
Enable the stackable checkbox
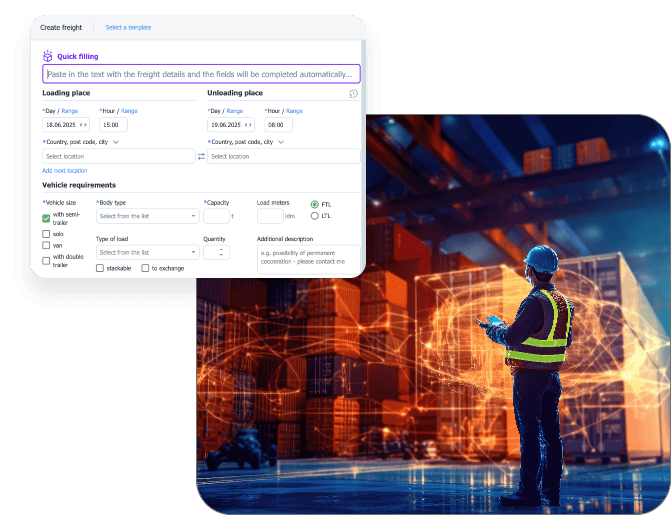[x=100, y=268]
